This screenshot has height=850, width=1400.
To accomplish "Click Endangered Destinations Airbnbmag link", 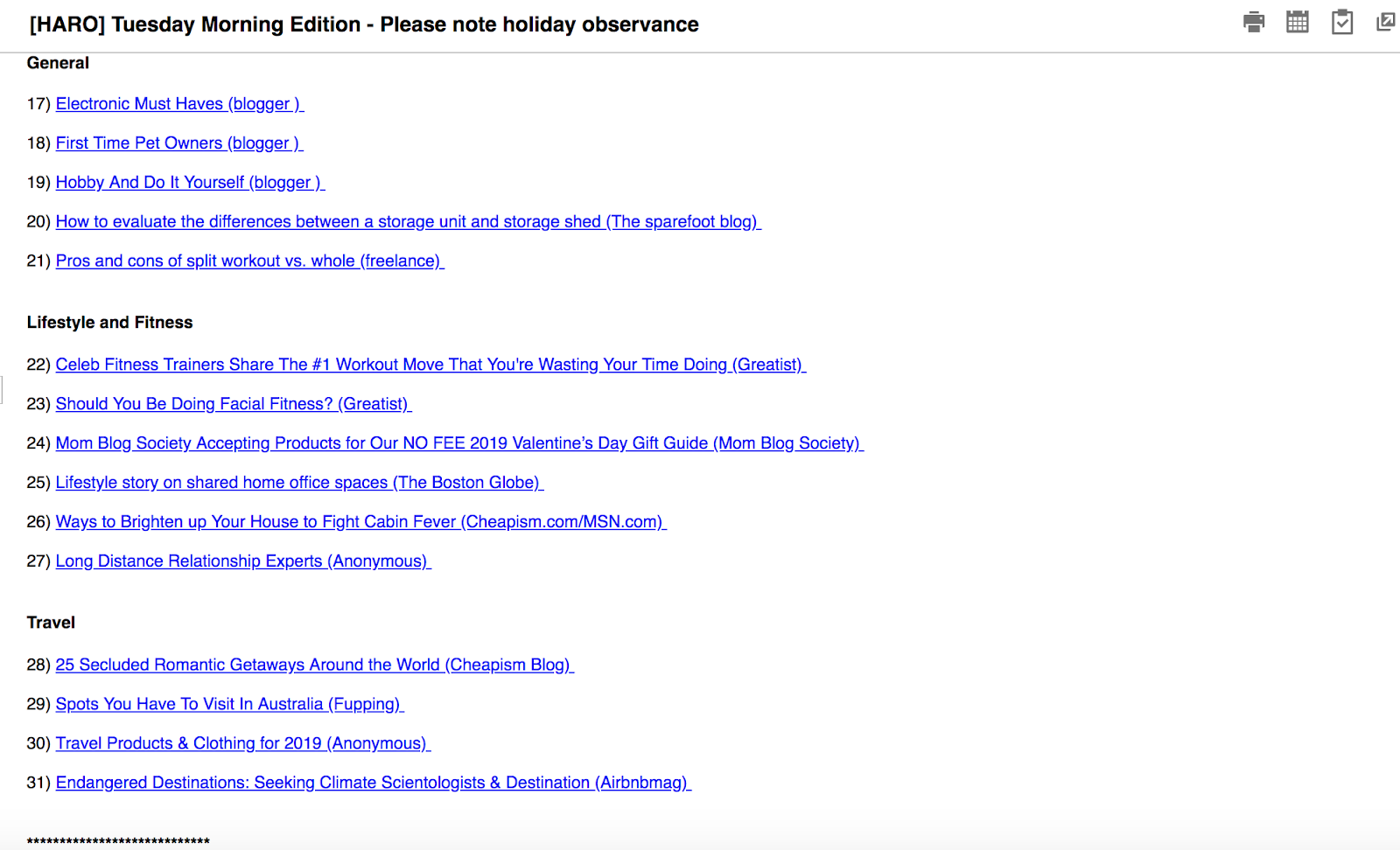I will point(372,783).
